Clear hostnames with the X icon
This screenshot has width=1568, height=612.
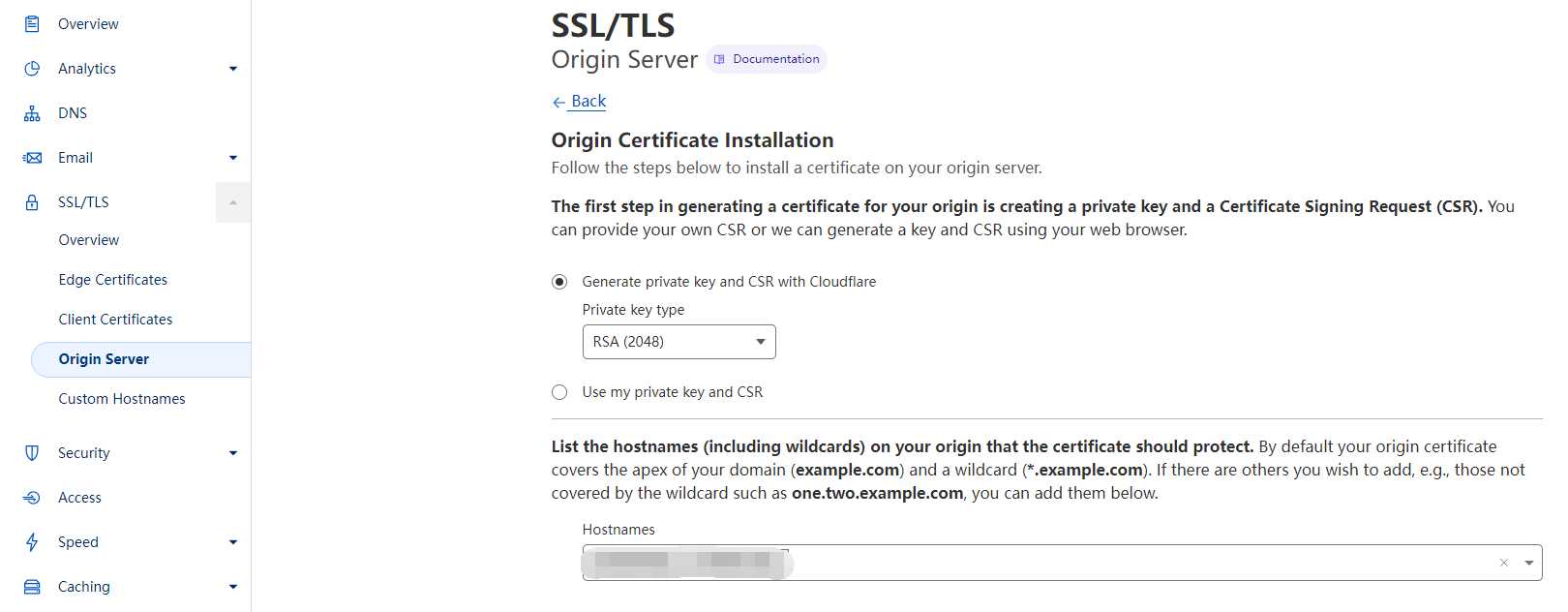coord(1504,563)
